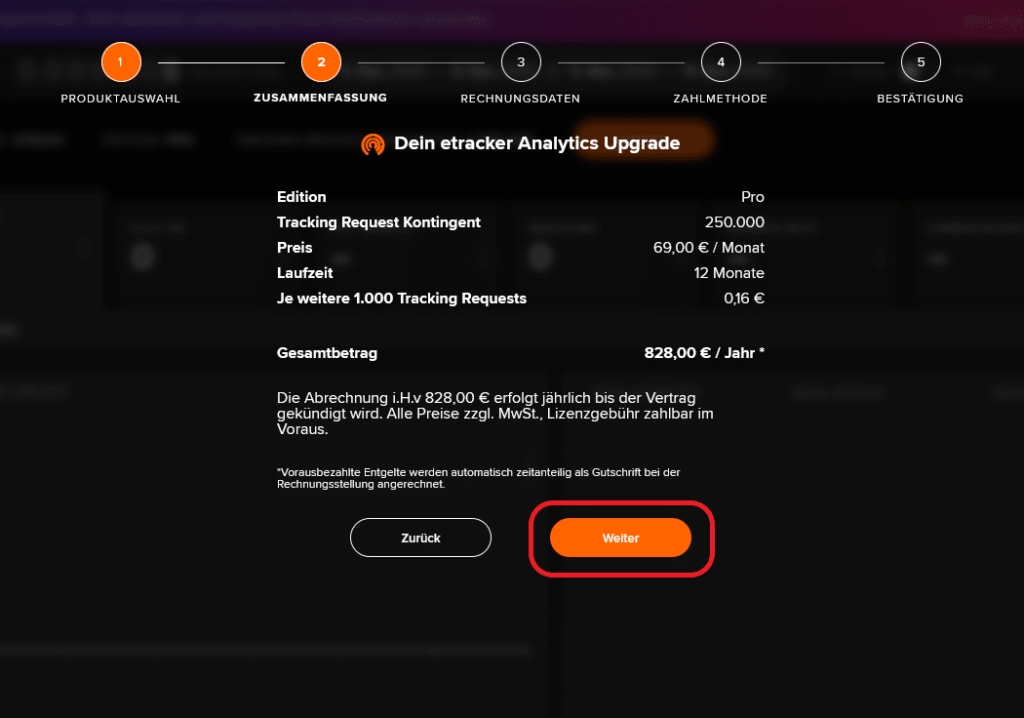Click the Pro edition value
Screen dimensions: 1024x718
tap(752, 197)
